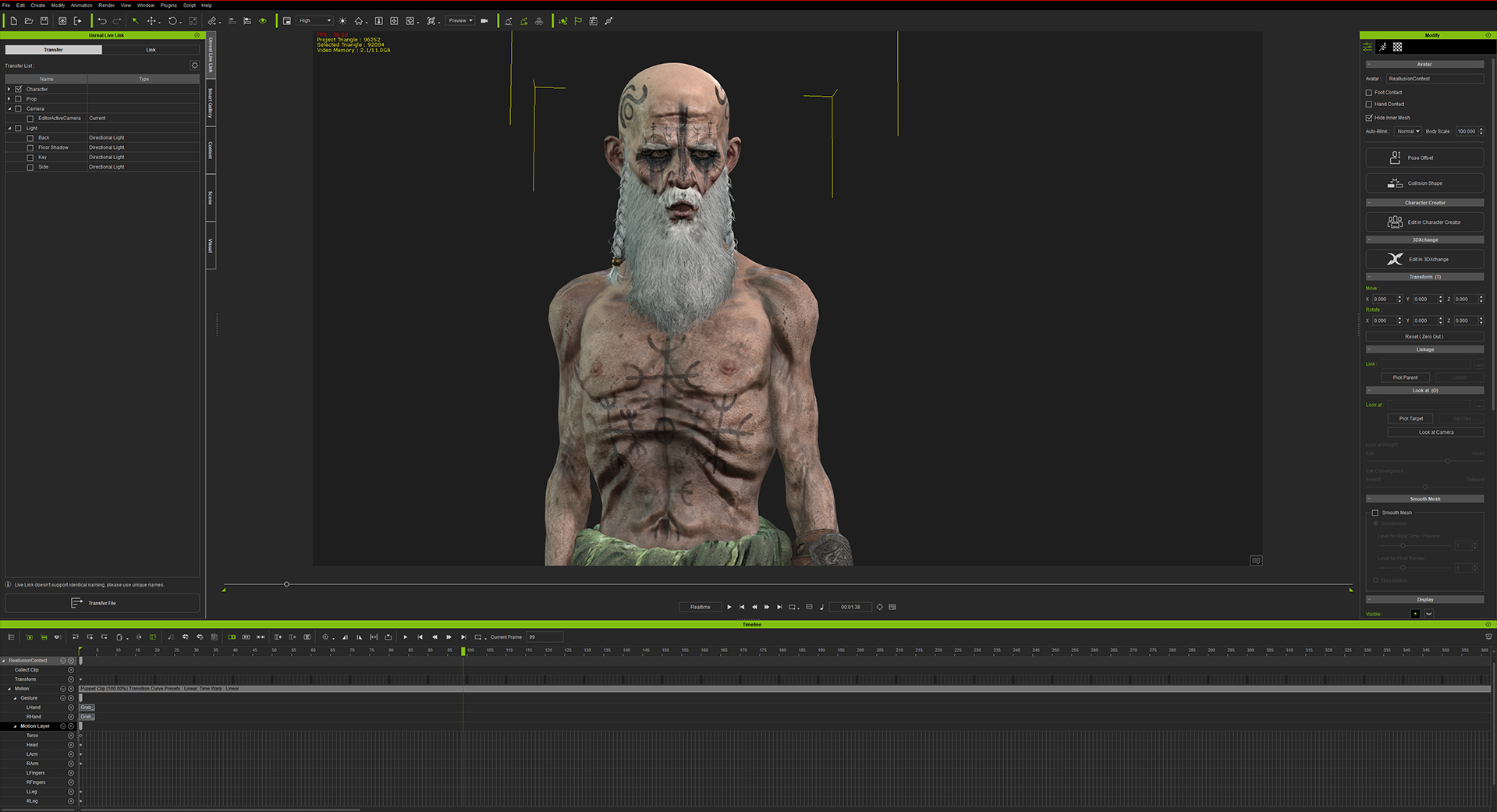
Task: Enable the Hand Contact checkbox
Action: coord(1369,104)
